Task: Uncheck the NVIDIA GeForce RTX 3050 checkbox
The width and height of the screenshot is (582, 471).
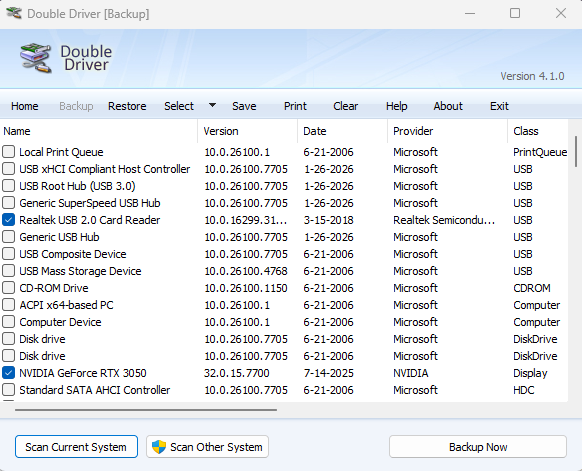Action: [9, 373]
